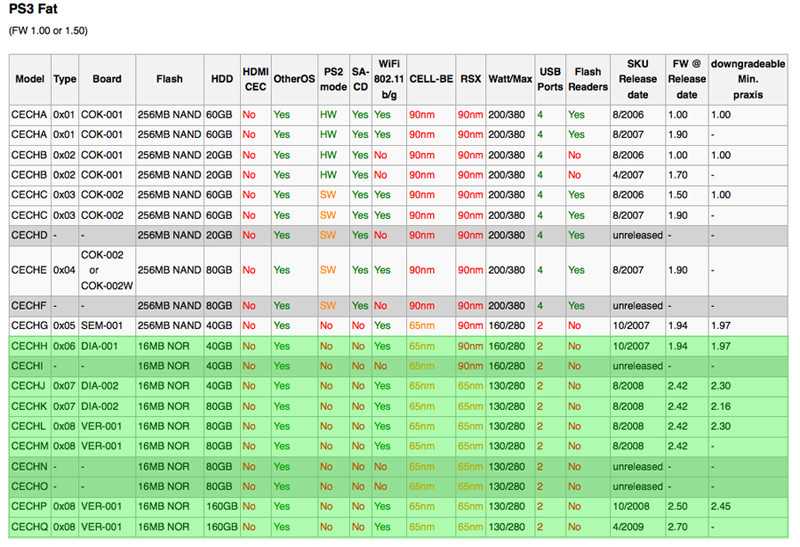Viewport: 800px width, 547px height.
Task: Click the 'HDMI CEC' column header
Action: (x=255, y=79)
